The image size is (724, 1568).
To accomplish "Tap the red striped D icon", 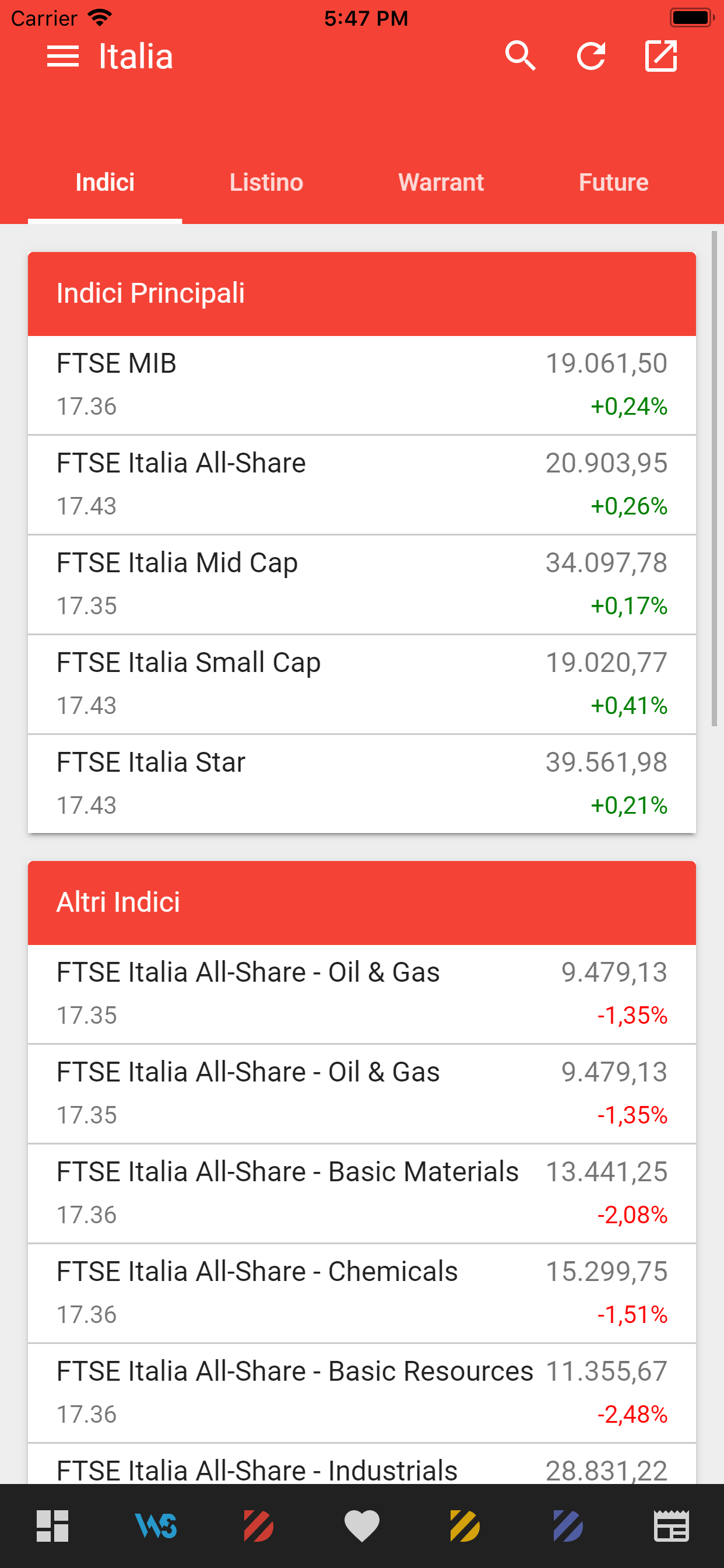I will click(x=259, y=1526).
